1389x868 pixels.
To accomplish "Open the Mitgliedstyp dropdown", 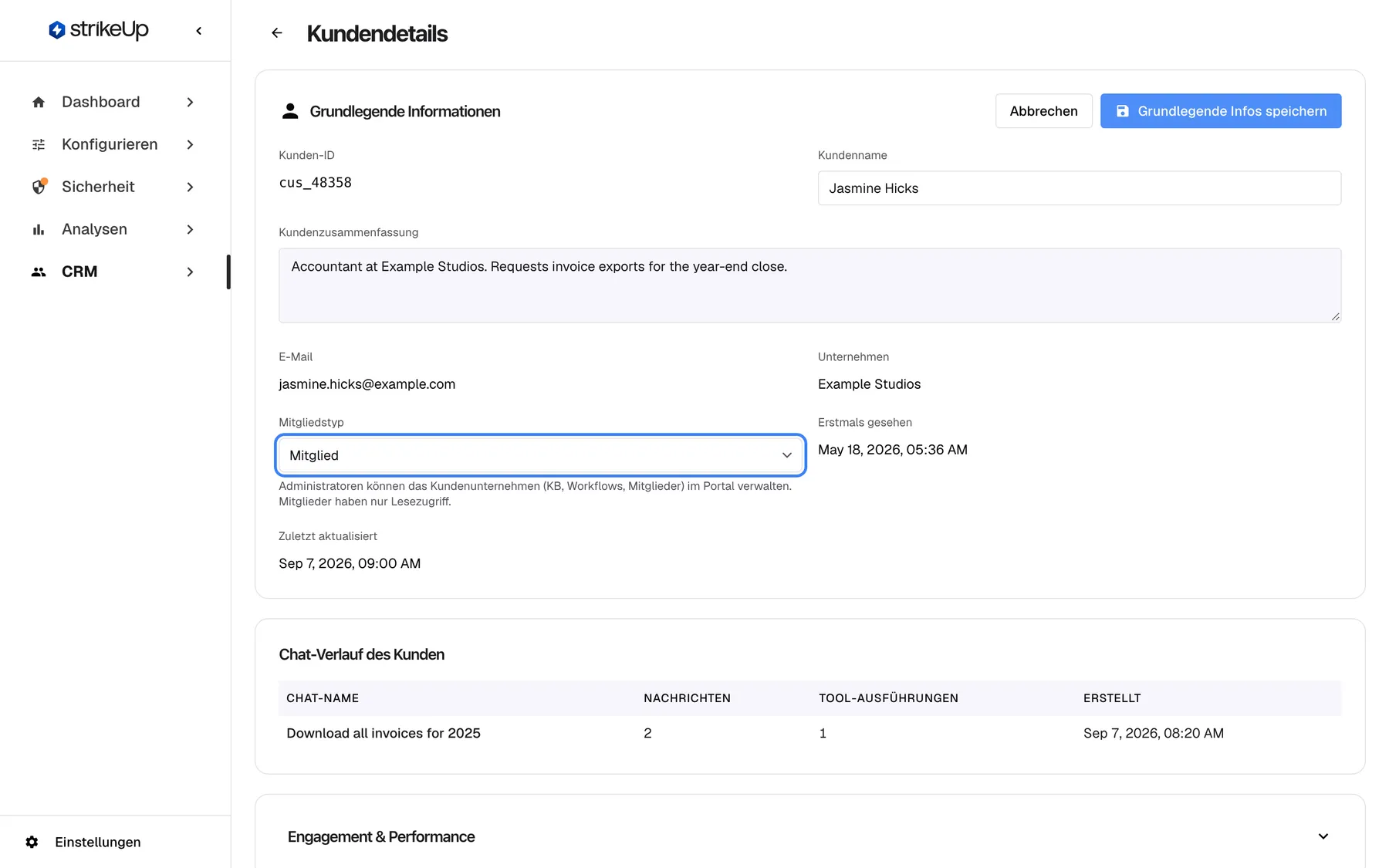I will 540,455.
